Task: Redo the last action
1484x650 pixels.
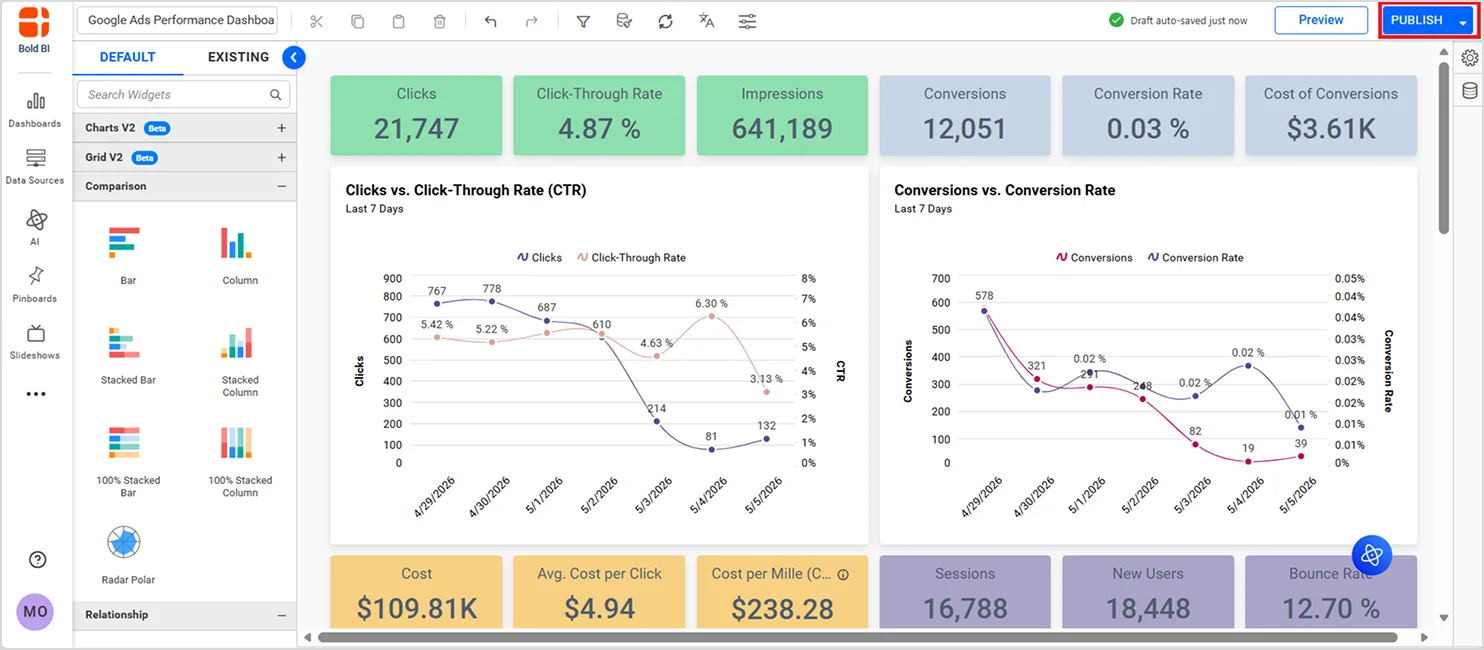Action: pos(532,21)
